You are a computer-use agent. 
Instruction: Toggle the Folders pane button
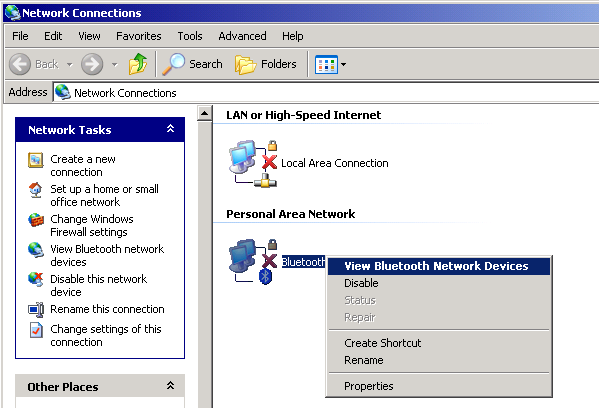(x=266, y=64)
